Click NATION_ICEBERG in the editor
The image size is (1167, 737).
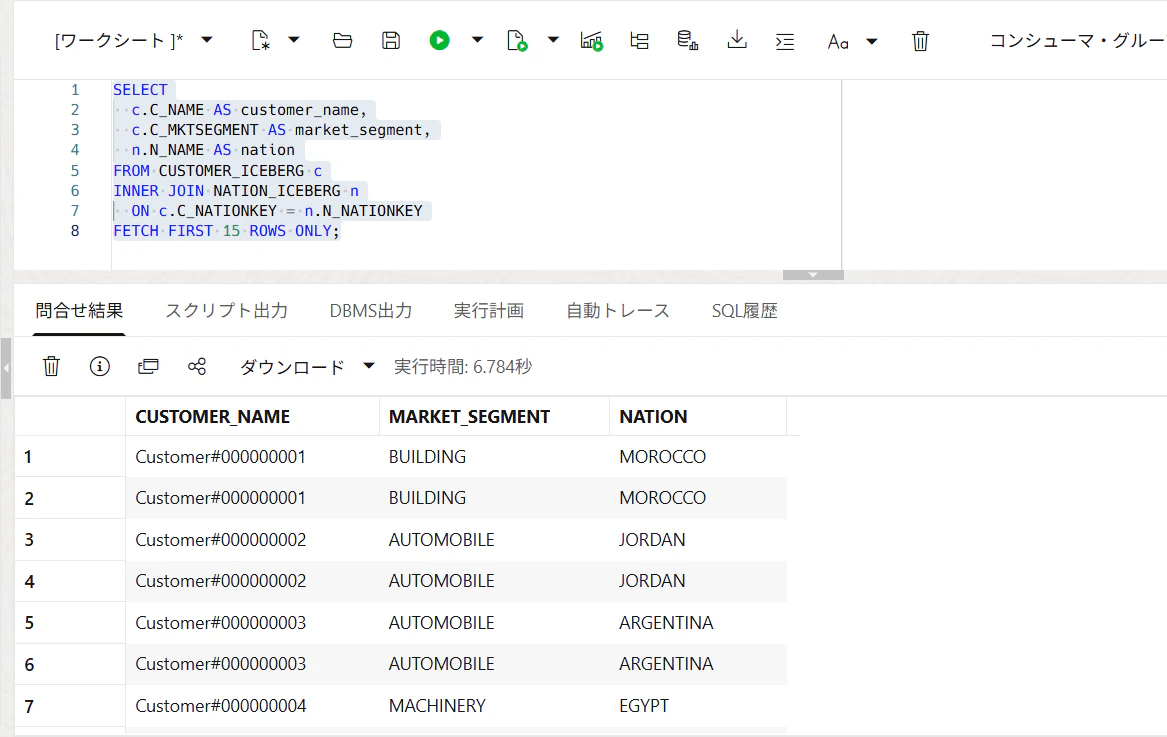[277, 191]
